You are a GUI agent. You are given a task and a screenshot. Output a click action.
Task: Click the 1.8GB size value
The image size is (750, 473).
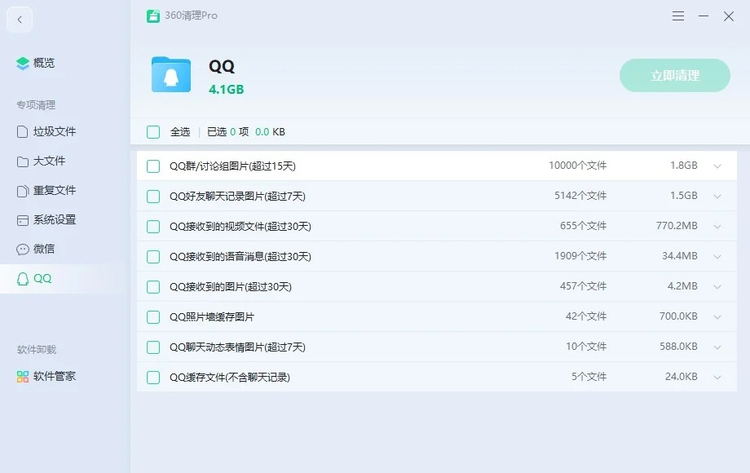pyautogui.click(x=684, y=165)
